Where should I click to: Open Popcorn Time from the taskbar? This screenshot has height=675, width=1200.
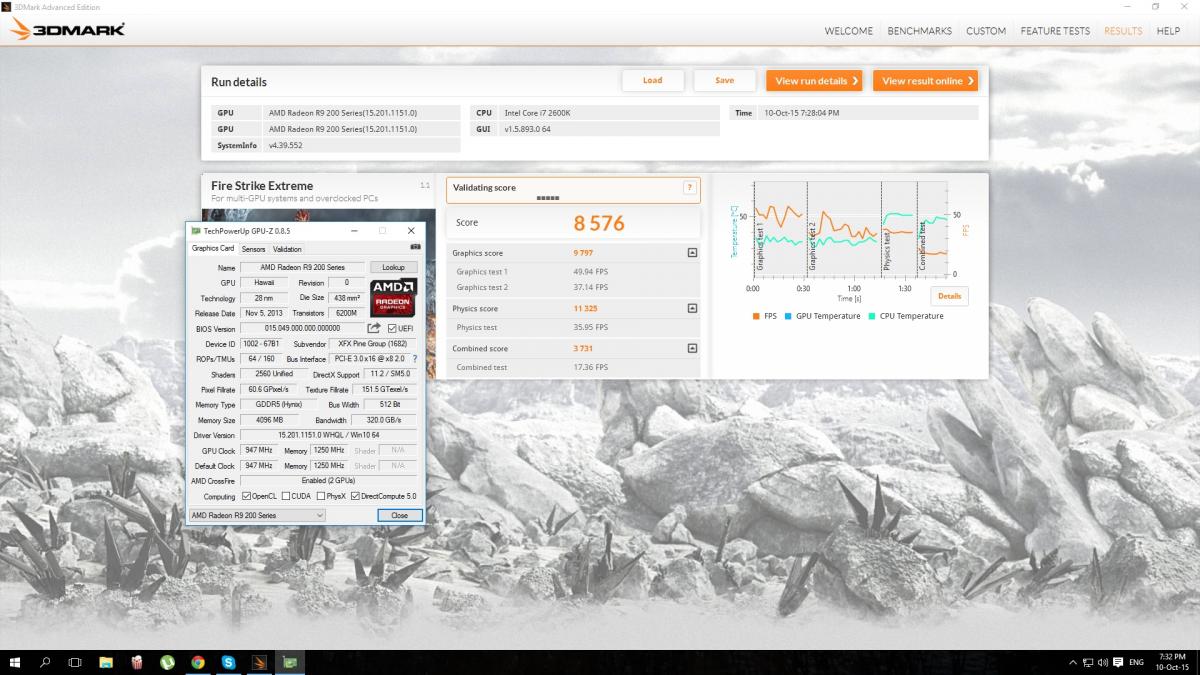(x=137, y=662)
